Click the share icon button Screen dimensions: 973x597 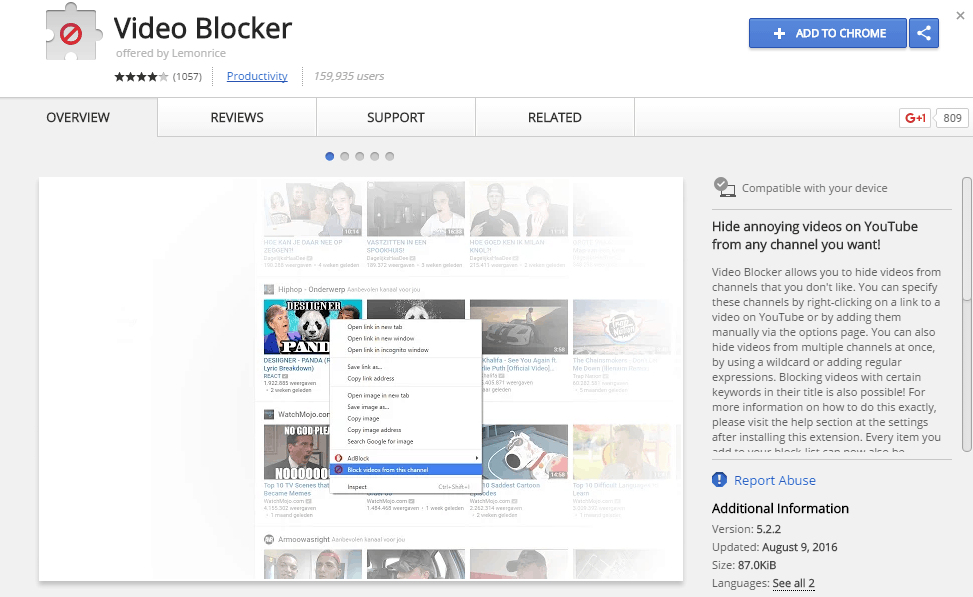pos(923,33)
